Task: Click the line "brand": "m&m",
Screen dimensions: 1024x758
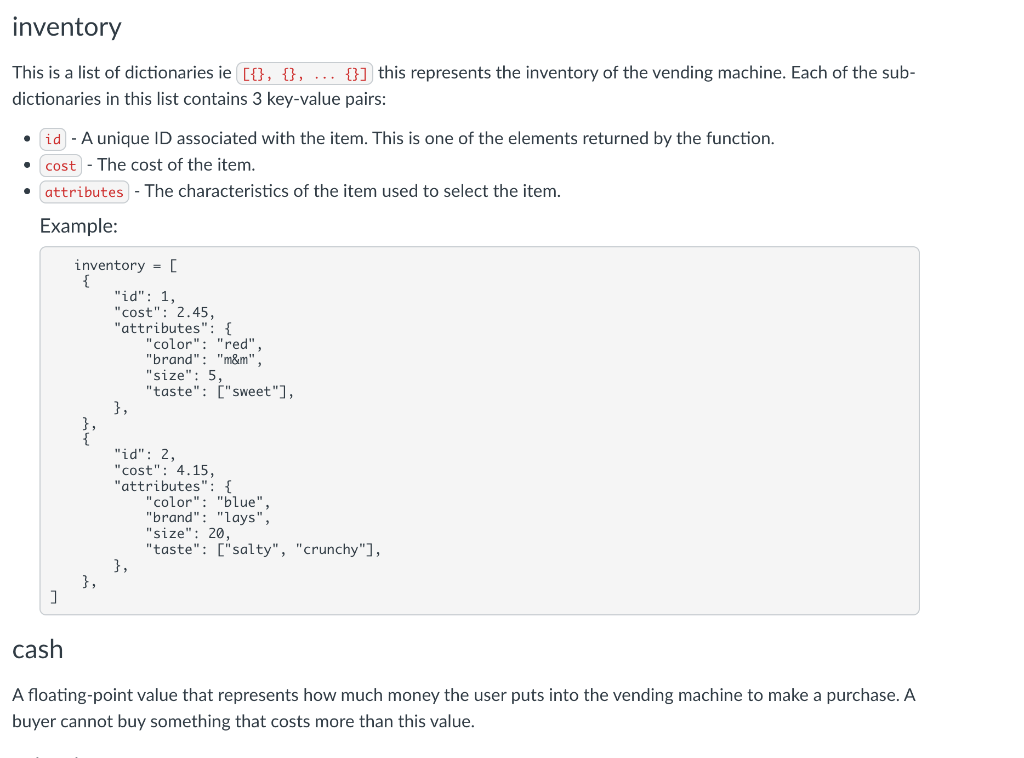Action: [204, 360]
